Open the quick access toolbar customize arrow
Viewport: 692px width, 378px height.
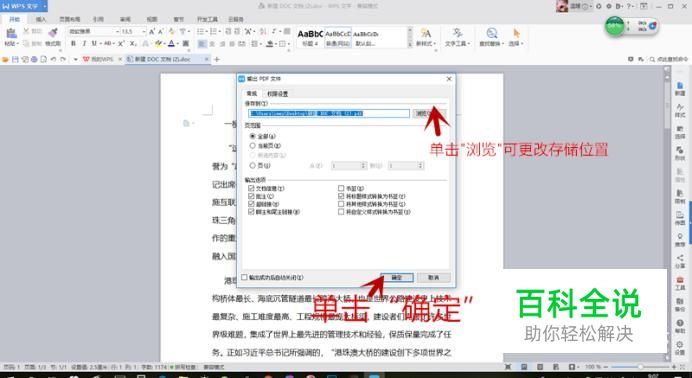(75, 59)
